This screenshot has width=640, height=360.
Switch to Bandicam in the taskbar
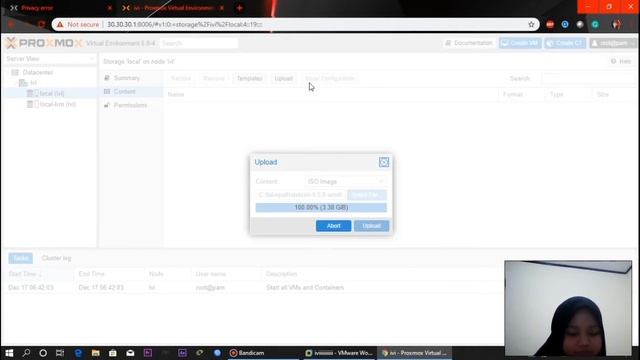pyautogui.click(x=263, y=353)
